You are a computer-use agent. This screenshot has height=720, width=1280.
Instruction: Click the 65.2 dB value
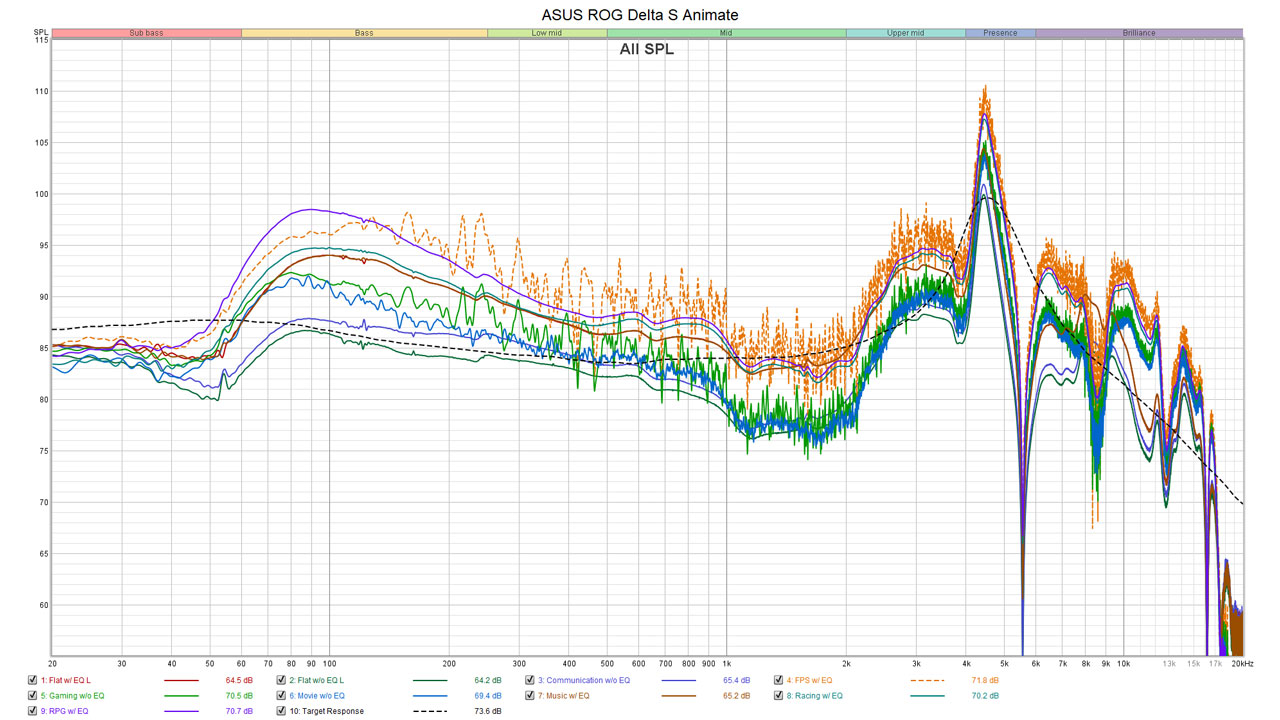click(736, 695)
